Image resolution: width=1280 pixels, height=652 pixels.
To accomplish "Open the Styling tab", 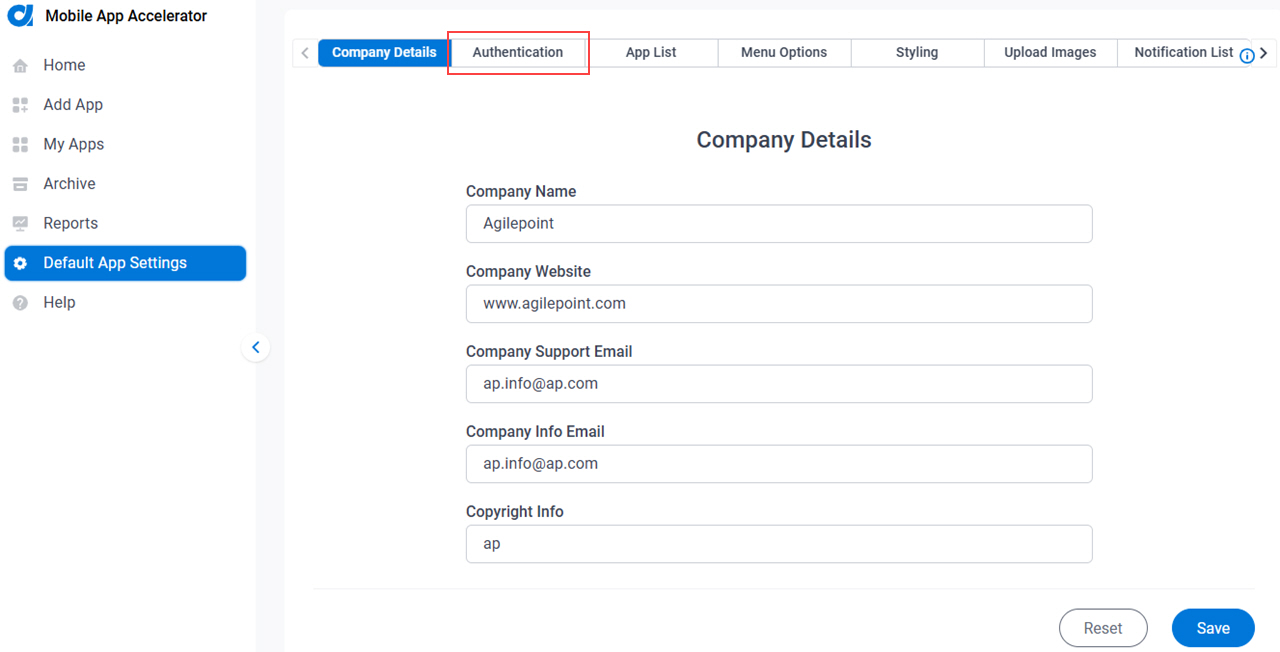I will pos(917,53).
